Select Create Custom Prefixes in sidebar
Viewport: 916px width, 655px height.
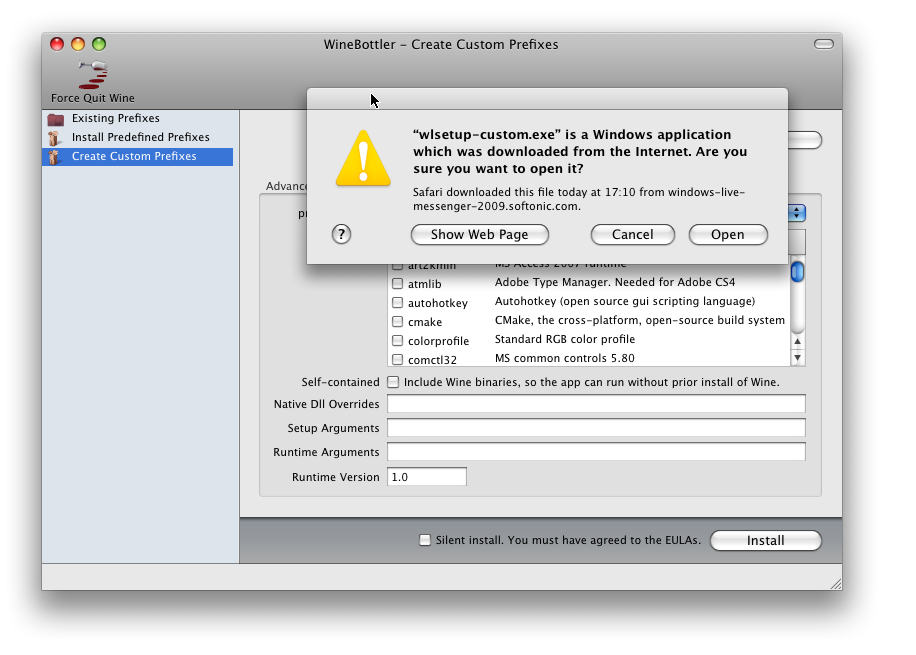(138, 157)
